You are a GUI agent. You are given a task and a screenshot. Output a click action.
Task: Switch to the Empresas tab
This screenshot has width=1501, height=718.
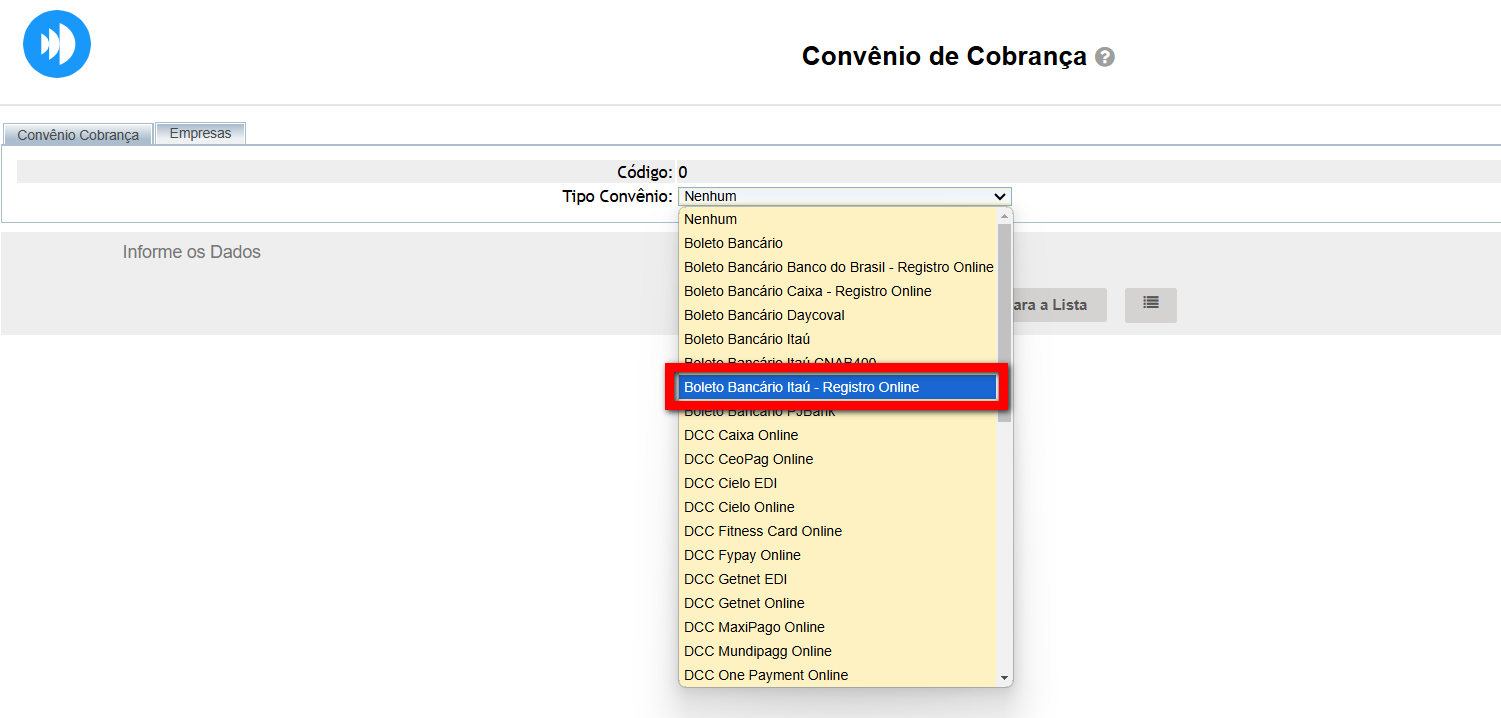point(200,133)
